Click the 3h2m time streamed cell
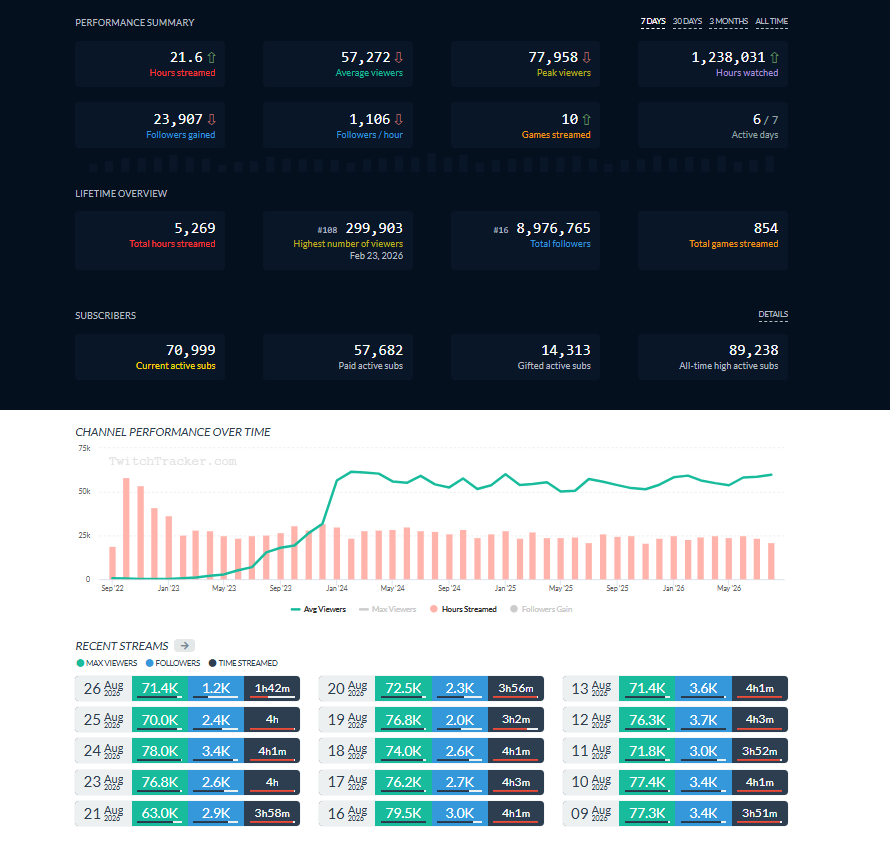 tap(516, 720)
